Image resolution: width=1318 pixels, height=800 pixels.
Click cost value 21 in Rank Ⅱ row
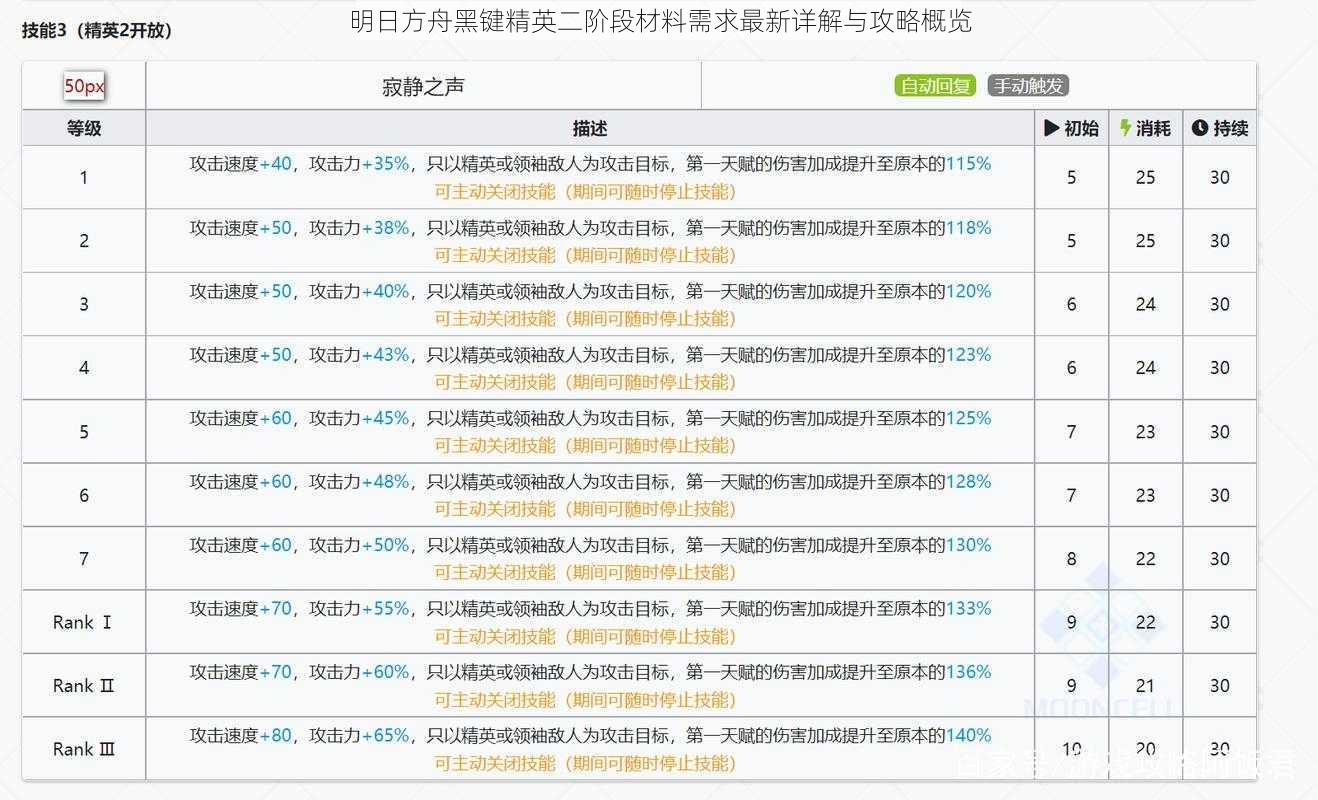click(1146, 686)
